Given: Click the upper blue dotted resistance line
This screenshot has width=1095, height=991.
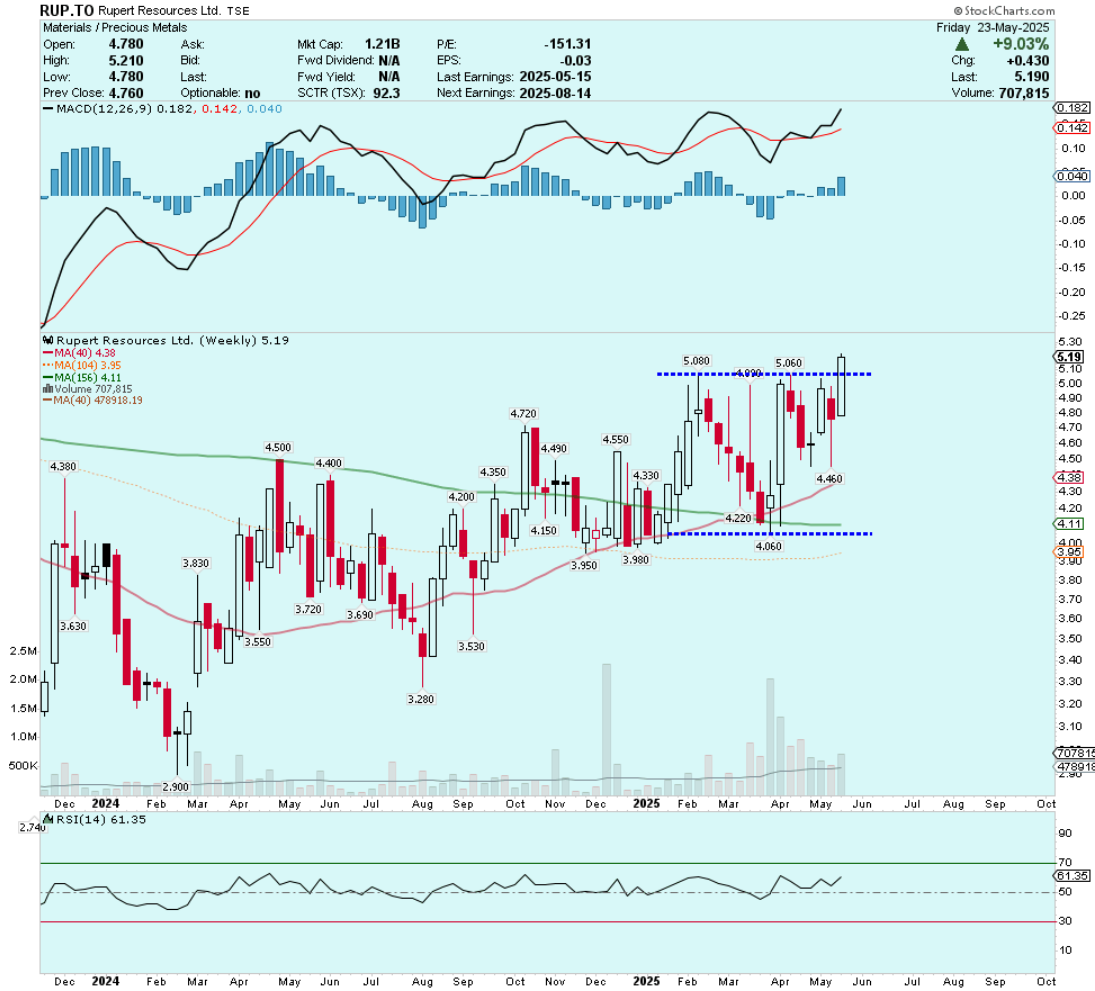Looking at the screenshot, I should tap(764, 375).
